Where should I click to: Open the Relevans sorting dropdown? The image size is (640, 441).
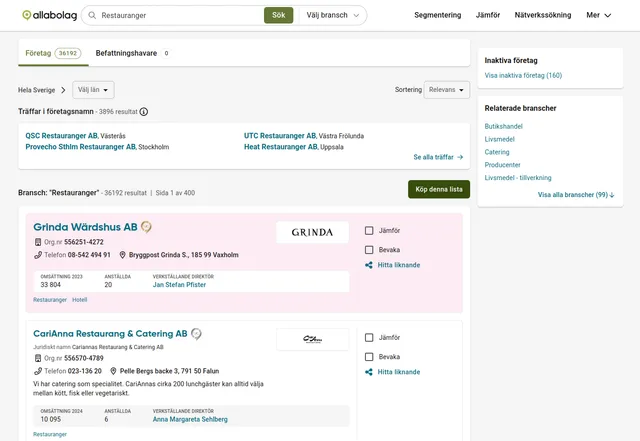click(447, 90)
